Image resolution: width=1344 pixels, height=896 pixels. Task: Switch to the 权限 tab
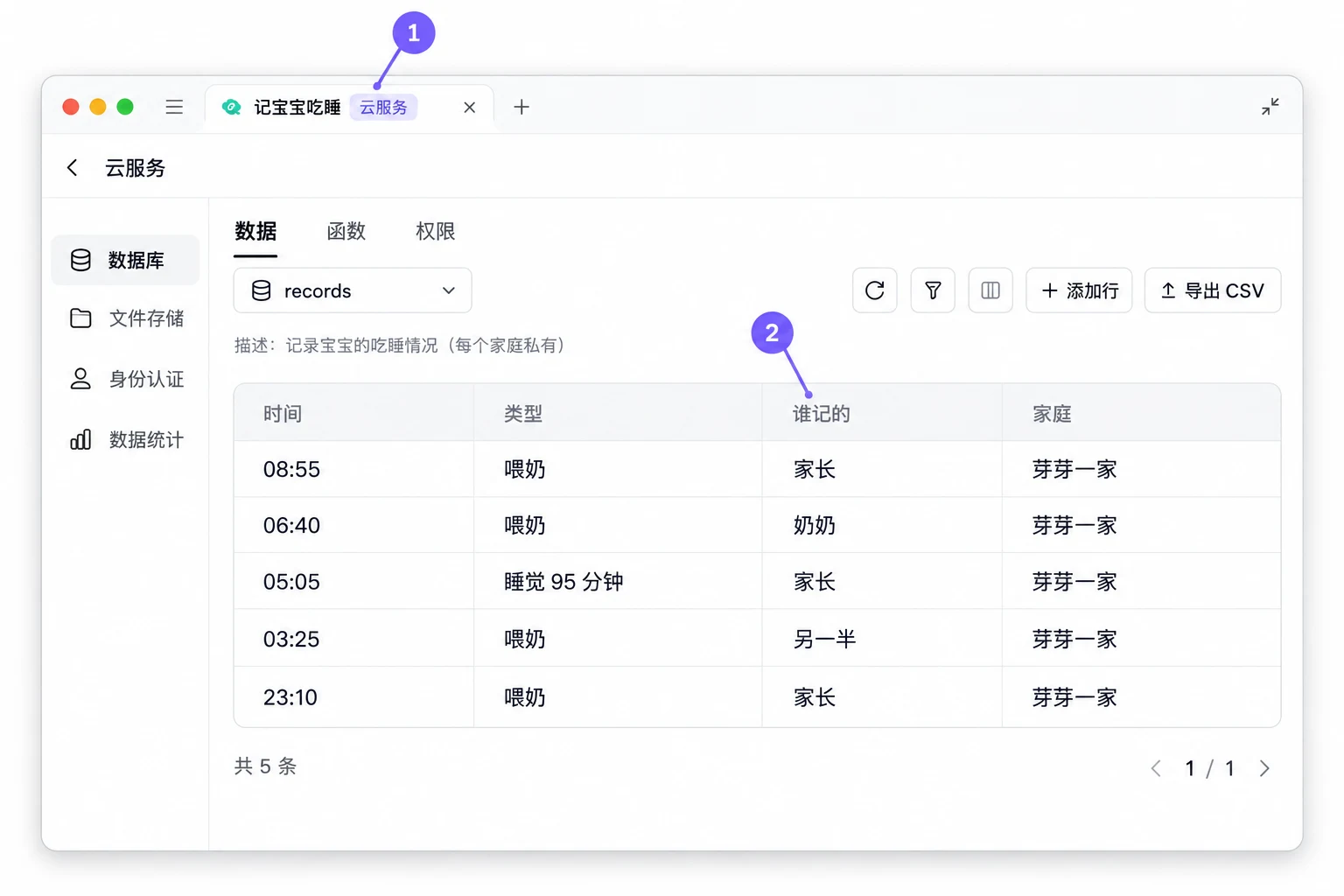point(436,231)
